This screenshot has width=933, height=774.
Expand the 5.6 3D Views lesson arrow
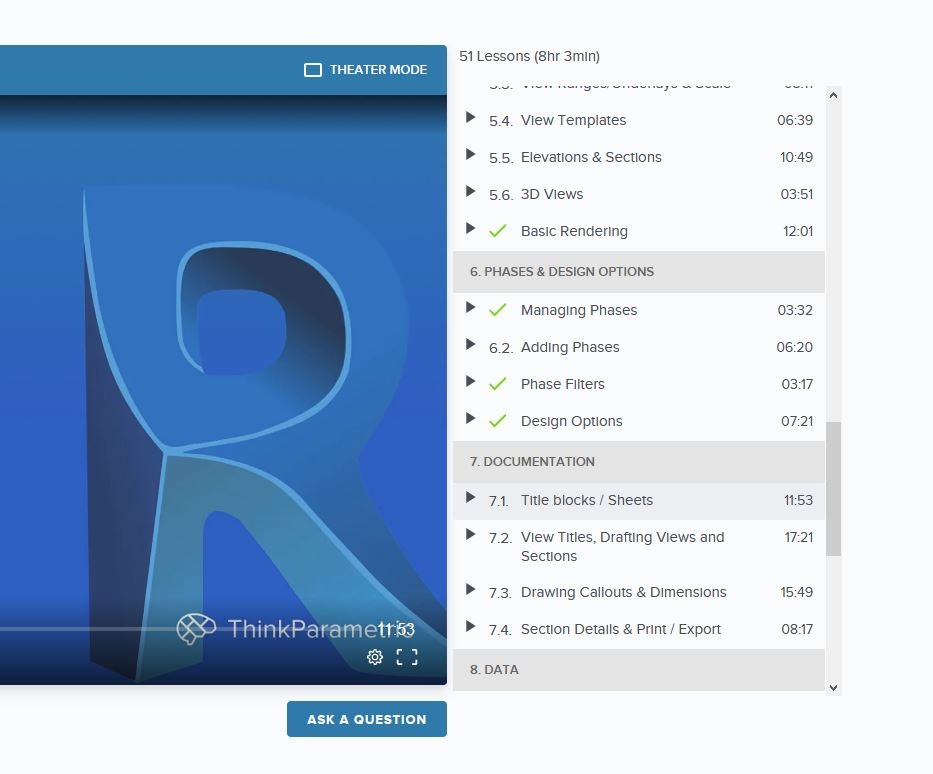click(x=471, y=191)
